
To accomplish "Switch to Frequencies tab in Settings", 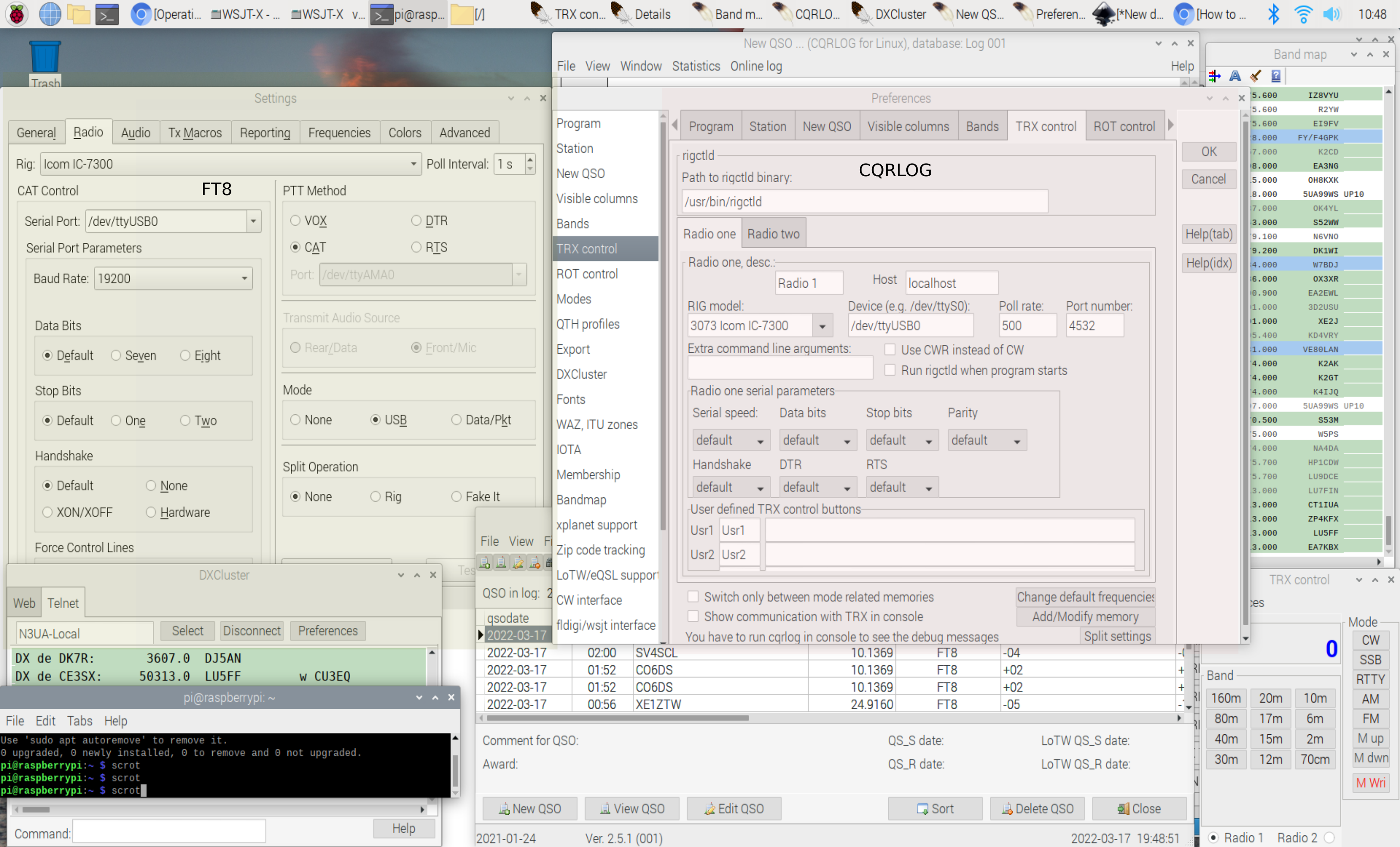I will (x=339, y=132).
